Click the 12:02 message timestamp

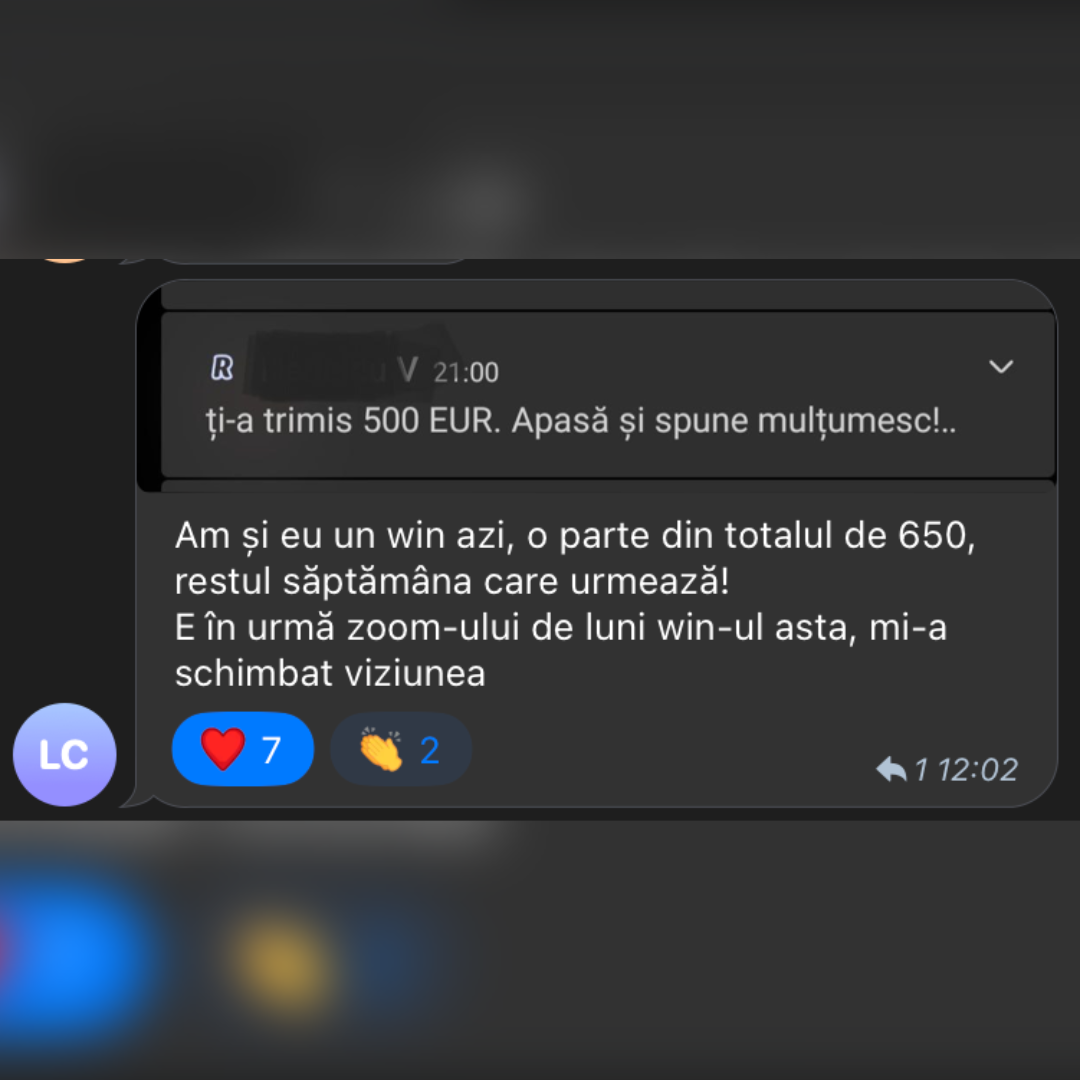pos(977,769)
